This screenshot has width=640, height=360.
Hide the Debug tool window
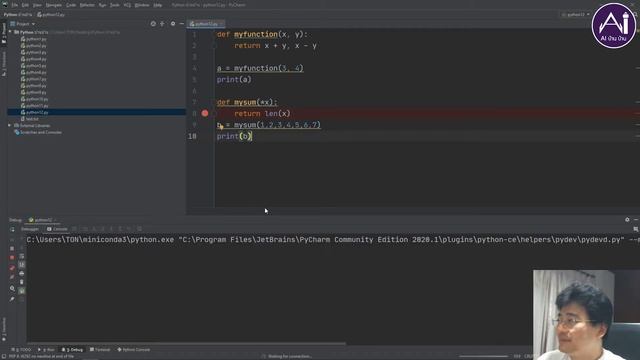point(636,220)
